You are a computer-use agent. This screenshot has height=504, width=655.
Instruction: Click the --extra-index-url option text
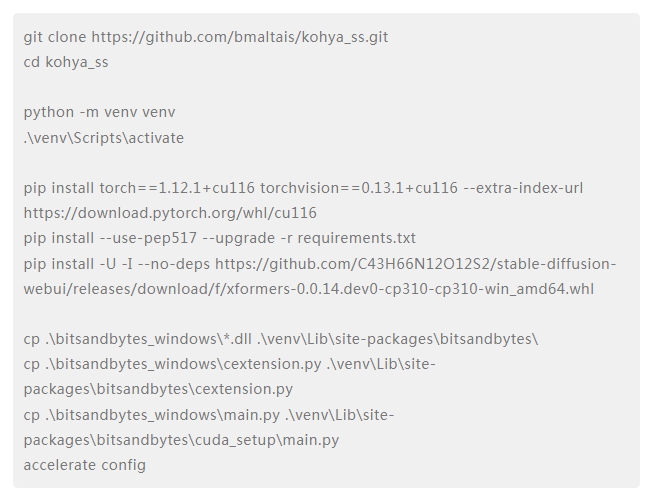tap(523, 188)
